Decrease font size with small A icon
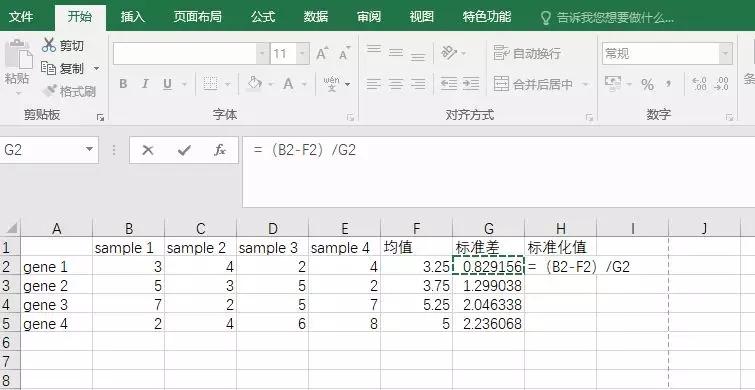The height and width of the screenshot is (390, 755). (x=344, y=53)
